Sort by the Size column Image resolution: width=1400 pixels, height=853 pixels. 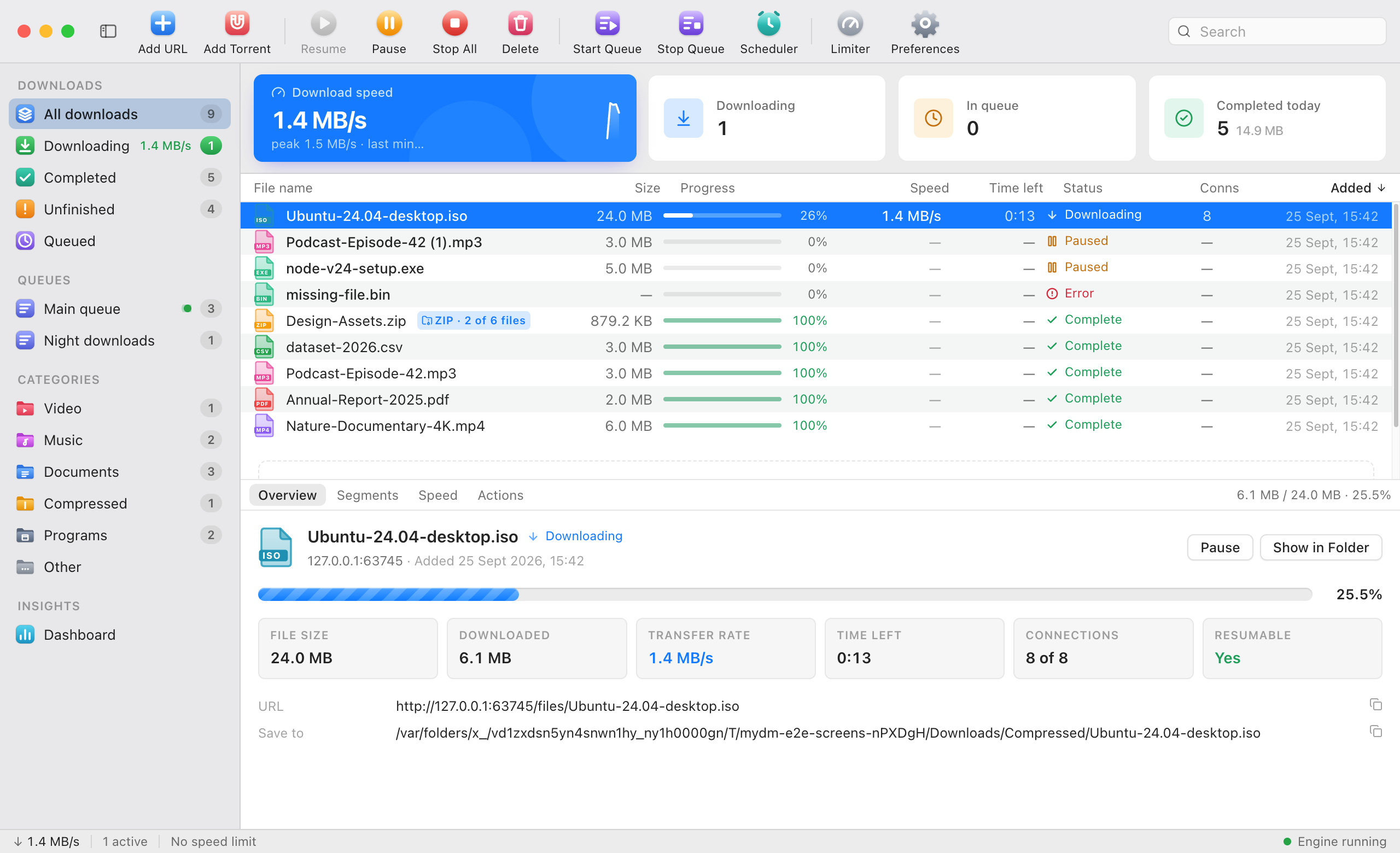(x=647, y=188)
